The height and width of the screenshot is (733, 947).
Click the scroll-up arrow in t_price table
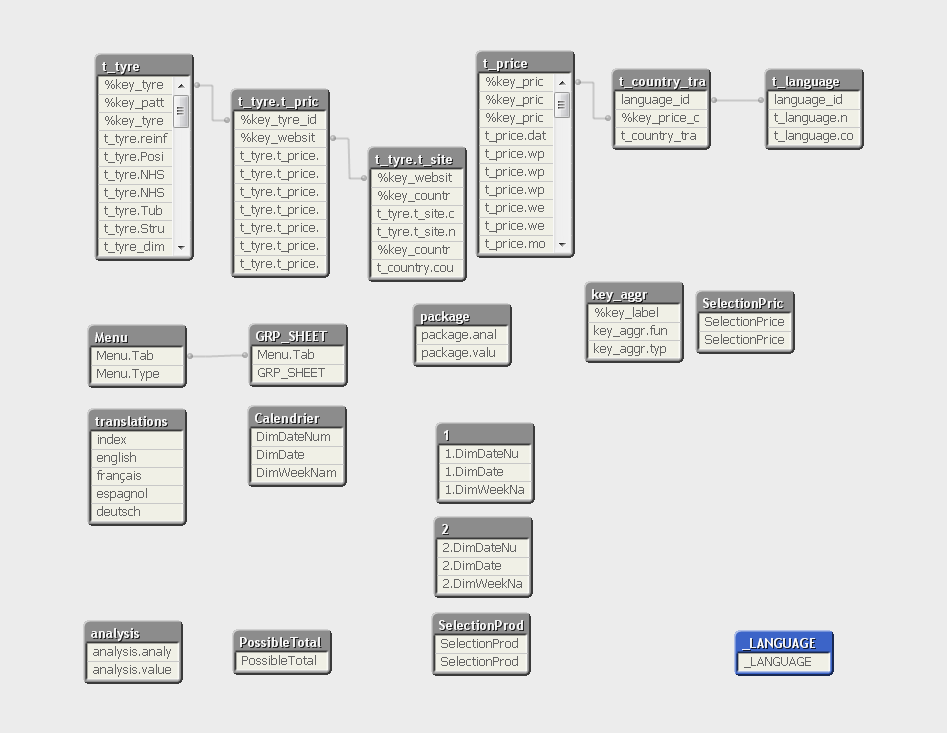(562, 83)
